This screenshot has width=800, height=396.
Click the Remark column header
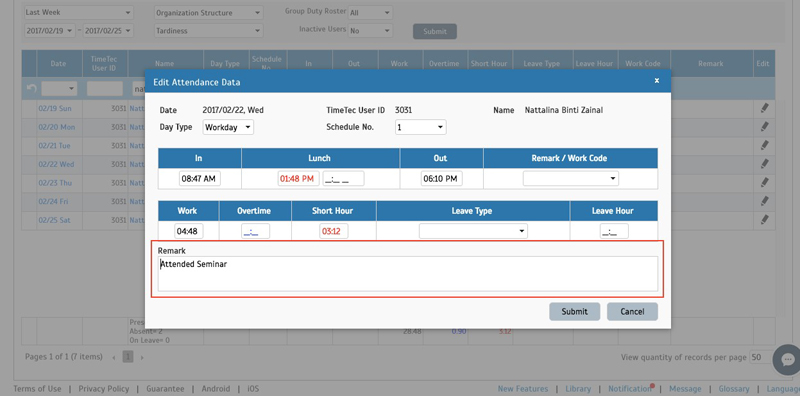point(711,64)
